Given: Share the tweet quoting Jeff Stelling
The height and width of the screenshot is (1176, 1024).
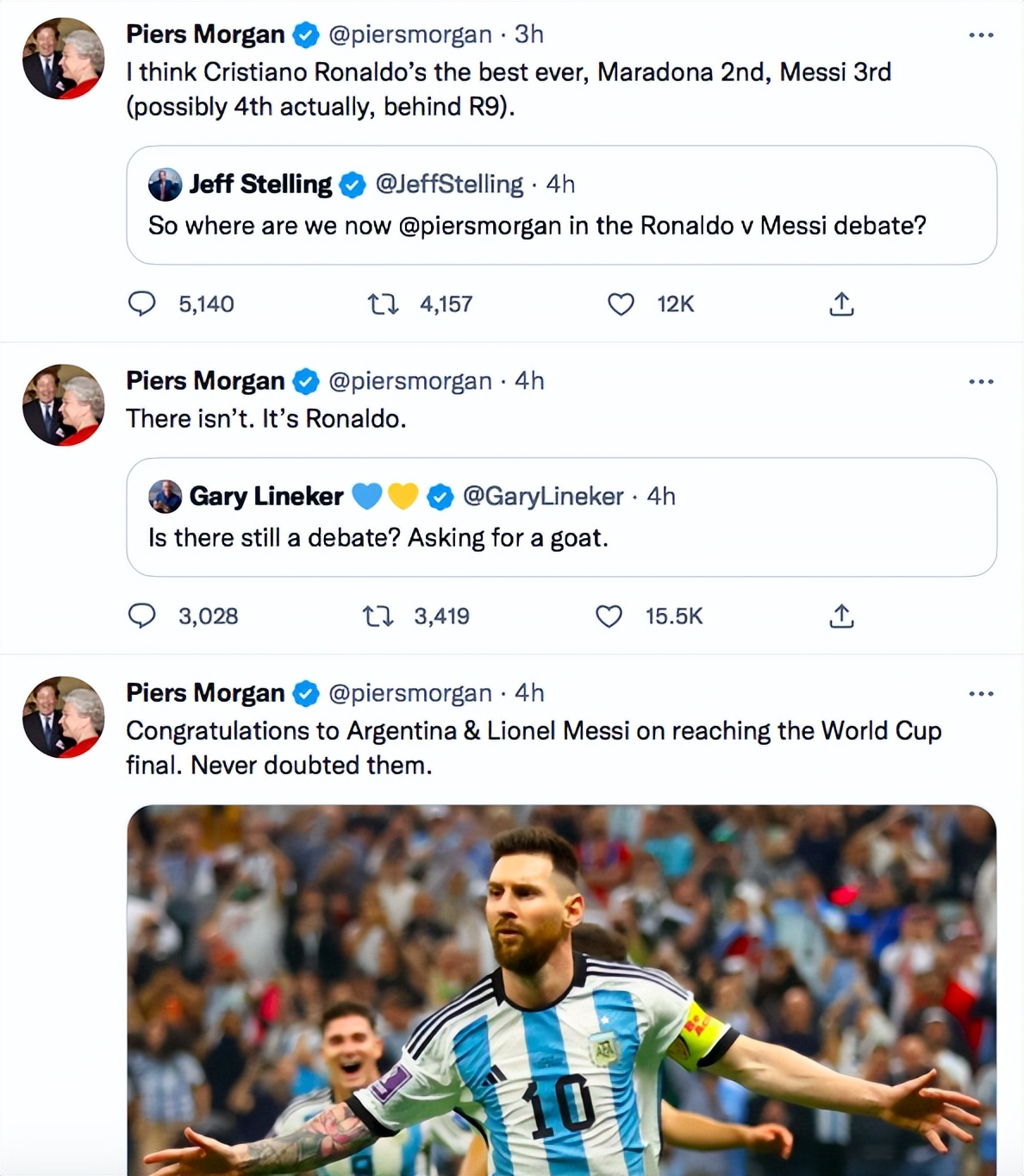Looking at the screenshot, I should point(841,303).
